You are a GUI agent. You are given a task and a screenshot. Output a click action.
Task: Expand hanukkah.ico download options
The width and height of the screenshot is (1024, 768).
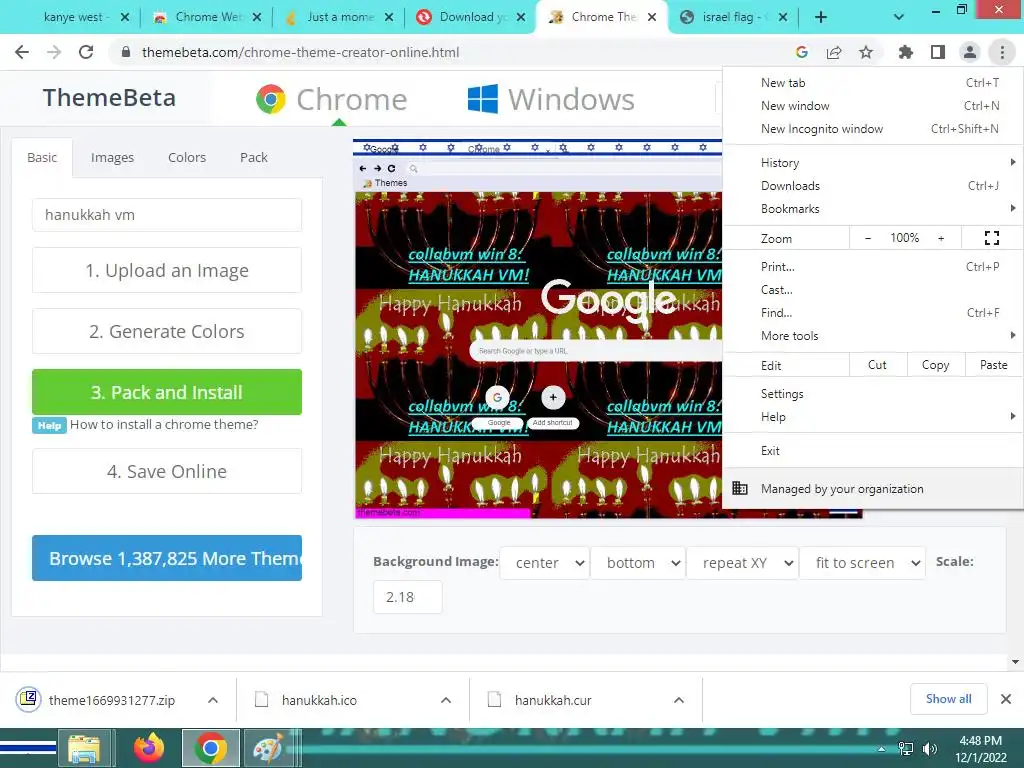(x=446, y=700)
